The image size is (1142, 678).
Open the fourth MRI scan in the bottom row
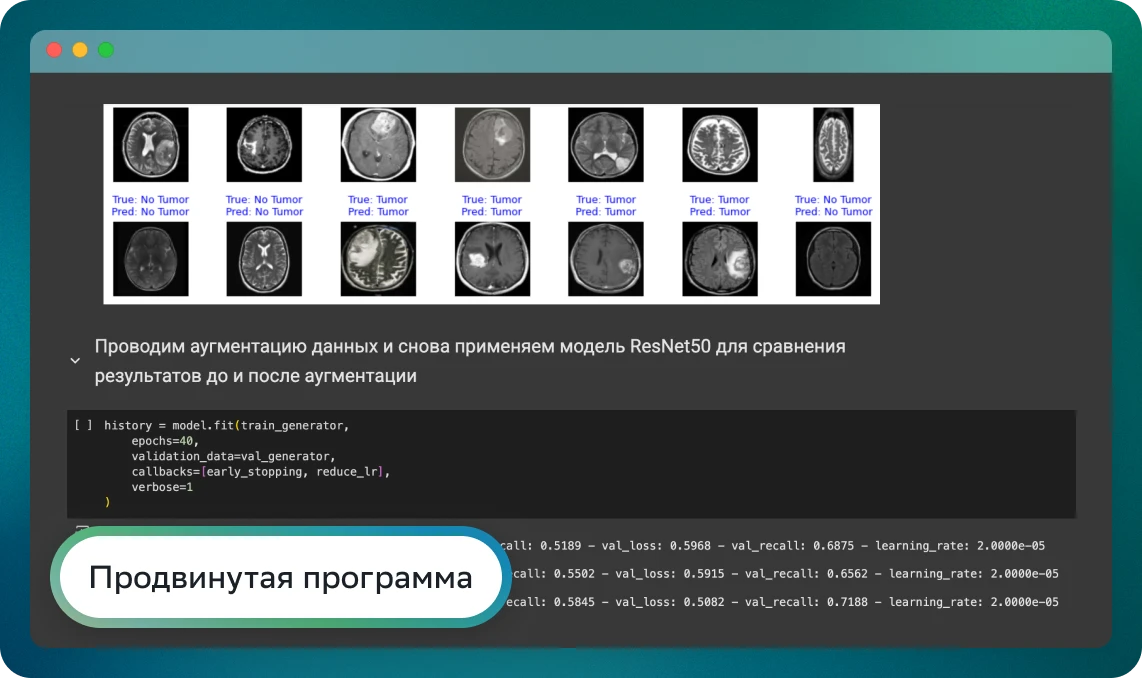point(492,260)
